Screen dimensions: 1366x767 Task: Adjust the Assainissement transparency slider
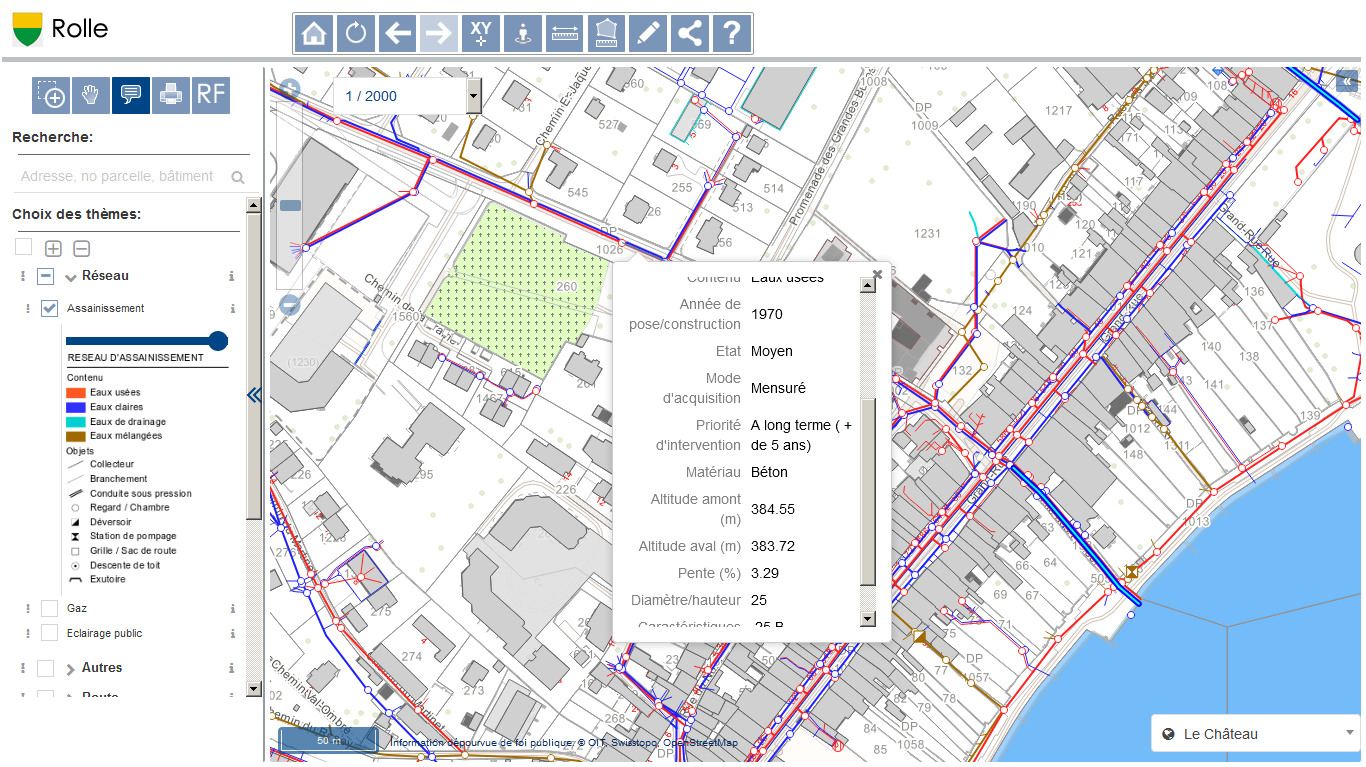click(x=217, y=341)
